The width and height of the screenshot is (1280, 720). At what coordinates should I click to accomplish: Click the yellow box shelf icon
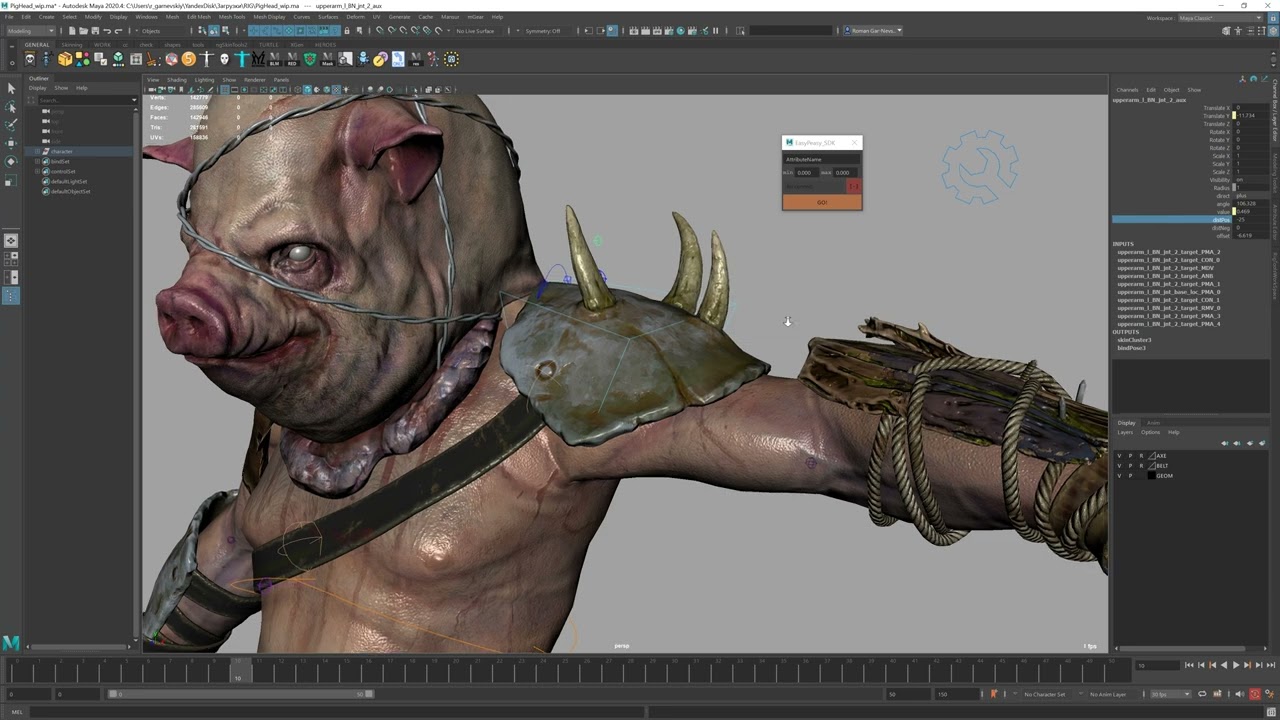[x=65, y=59]
